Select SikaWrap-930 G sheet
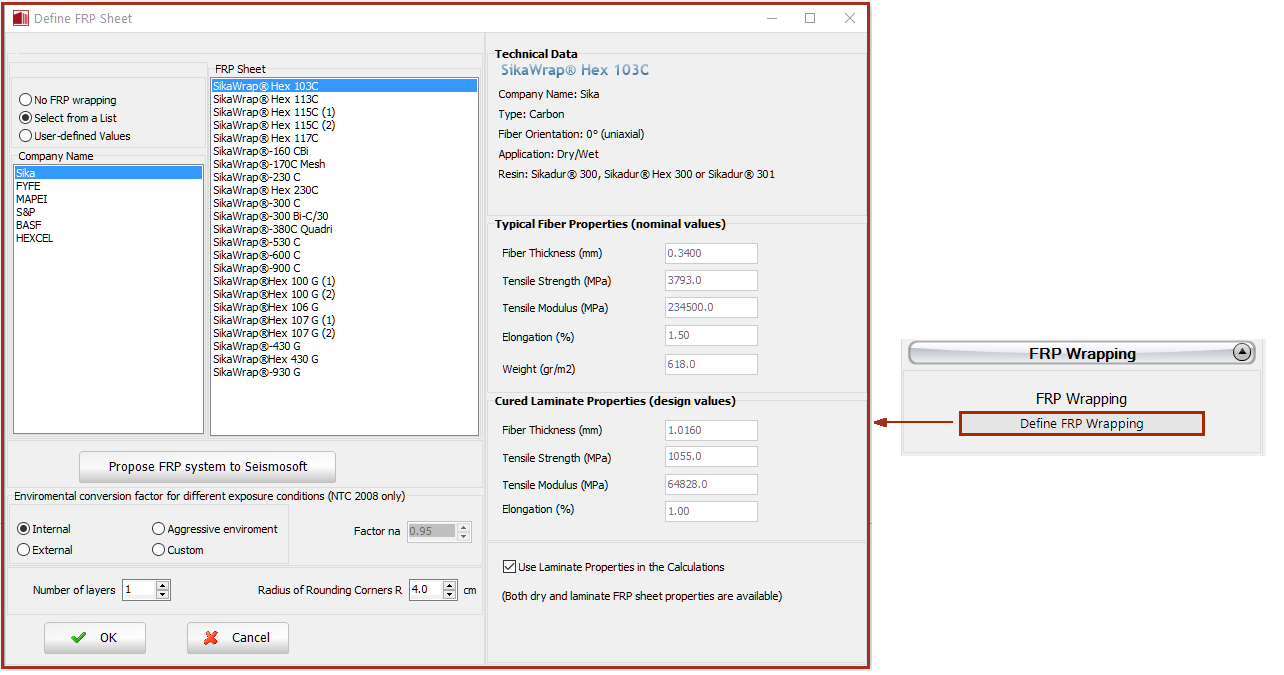Viewport: 1284px width, 675px height. coord(344,372)
